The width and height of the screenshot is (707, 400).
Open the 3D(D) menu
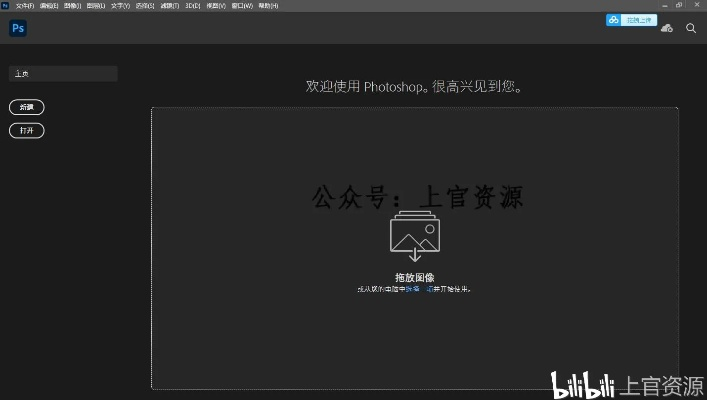[192, 6]
